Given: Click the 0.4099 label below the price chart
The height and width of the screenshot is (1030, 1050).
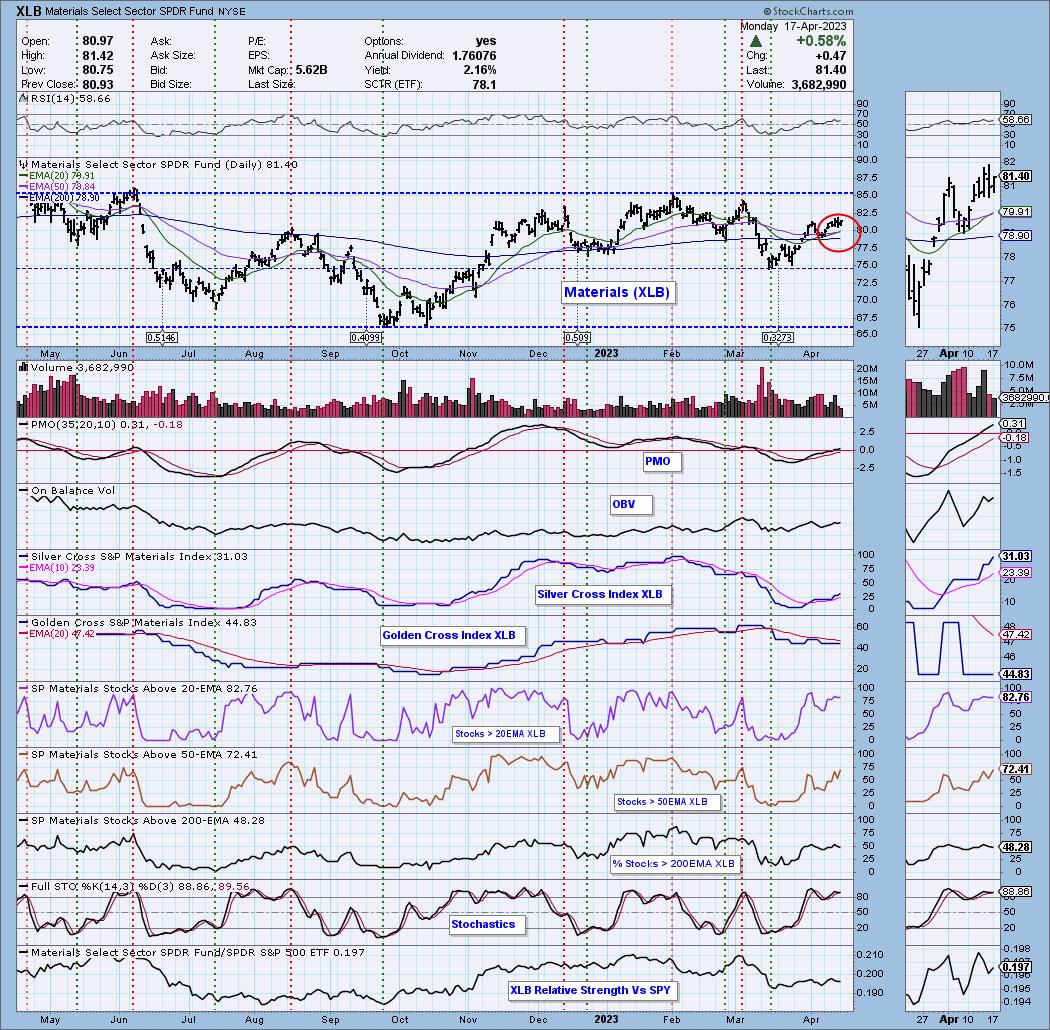Looking at the screenshot, I should click(366, 338).
